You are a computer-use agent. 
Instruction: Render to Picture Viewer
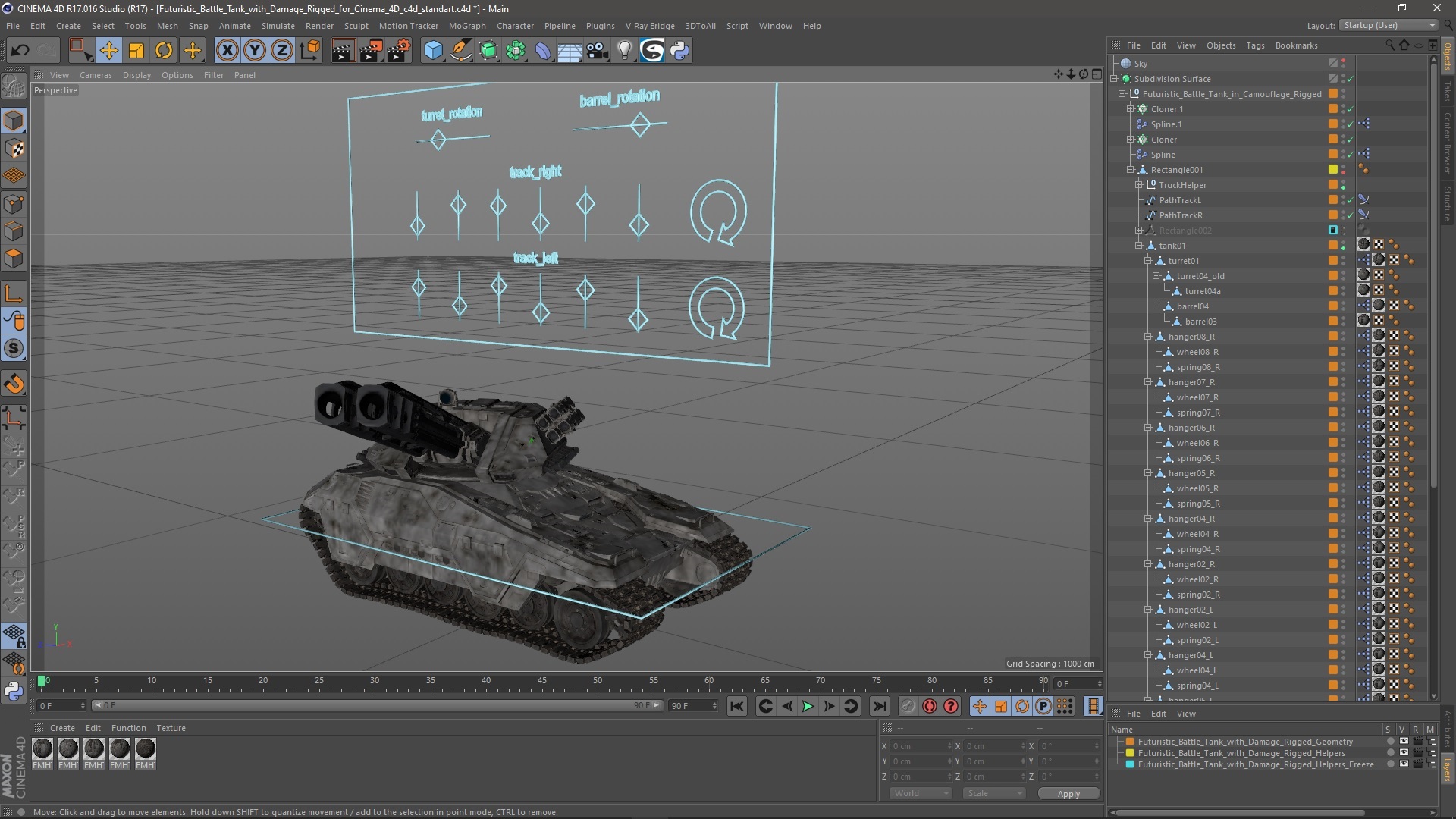point(371,51)
